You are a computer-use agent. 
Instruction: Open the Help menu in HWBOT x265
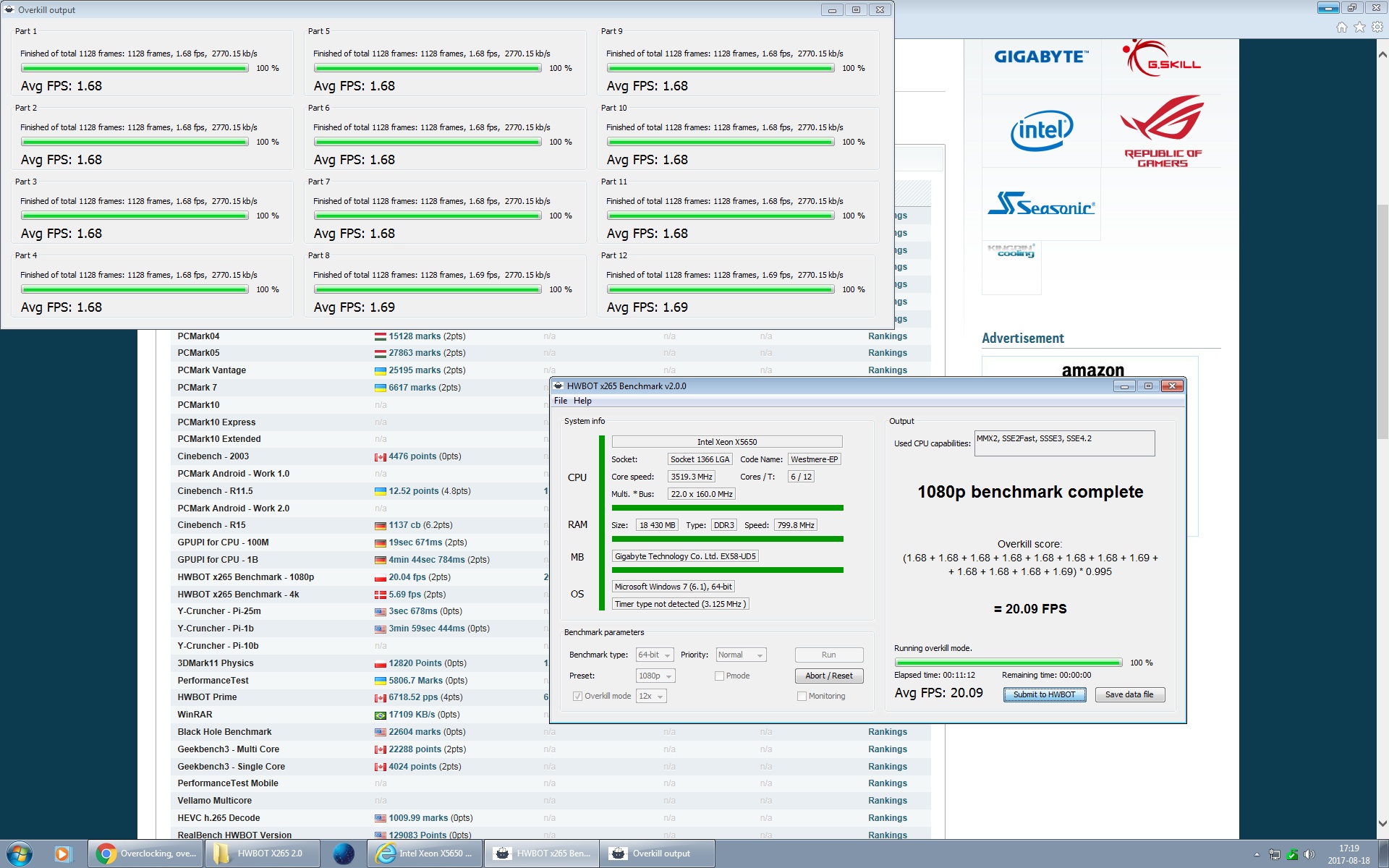click(x=582, y=401)
